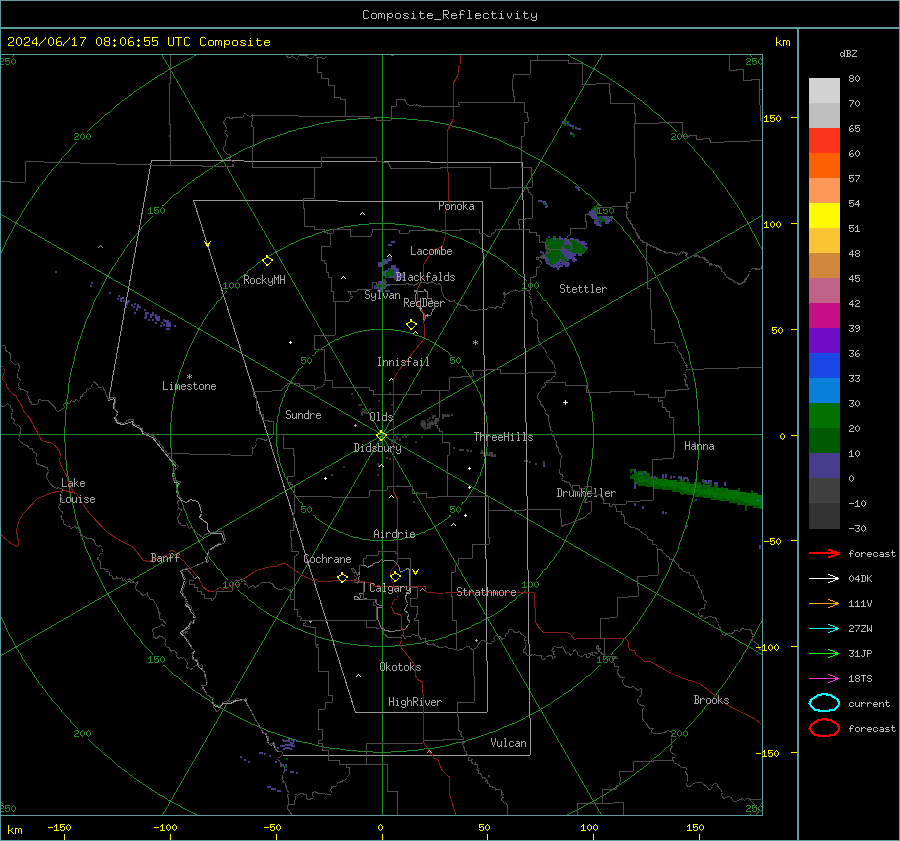The width and height of the screenshot is (900, 841).
Task: Click the RockyMH label
Action: click(x=264, y=280)
